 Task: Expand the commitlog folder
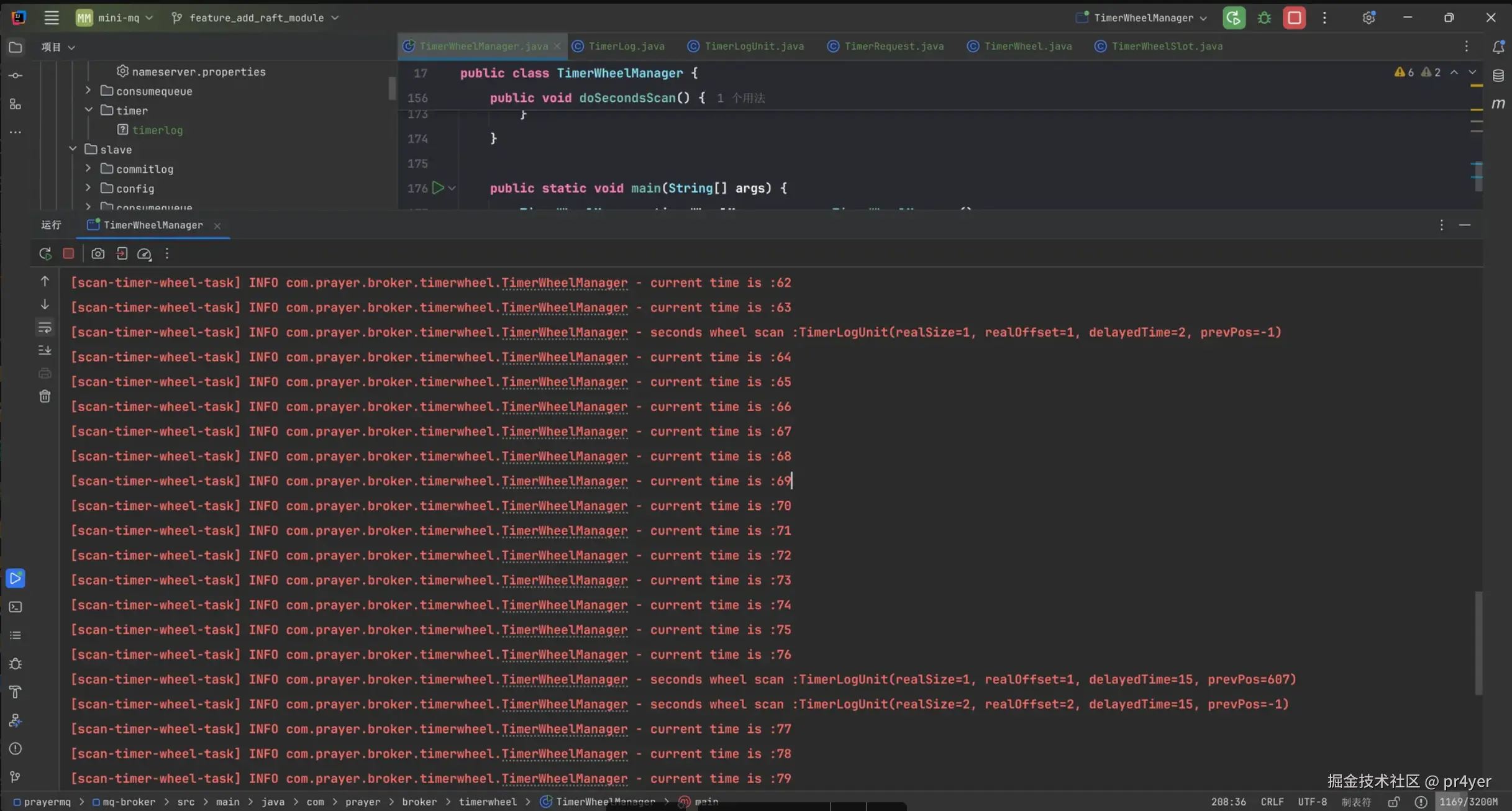click(x=88, y=168)
